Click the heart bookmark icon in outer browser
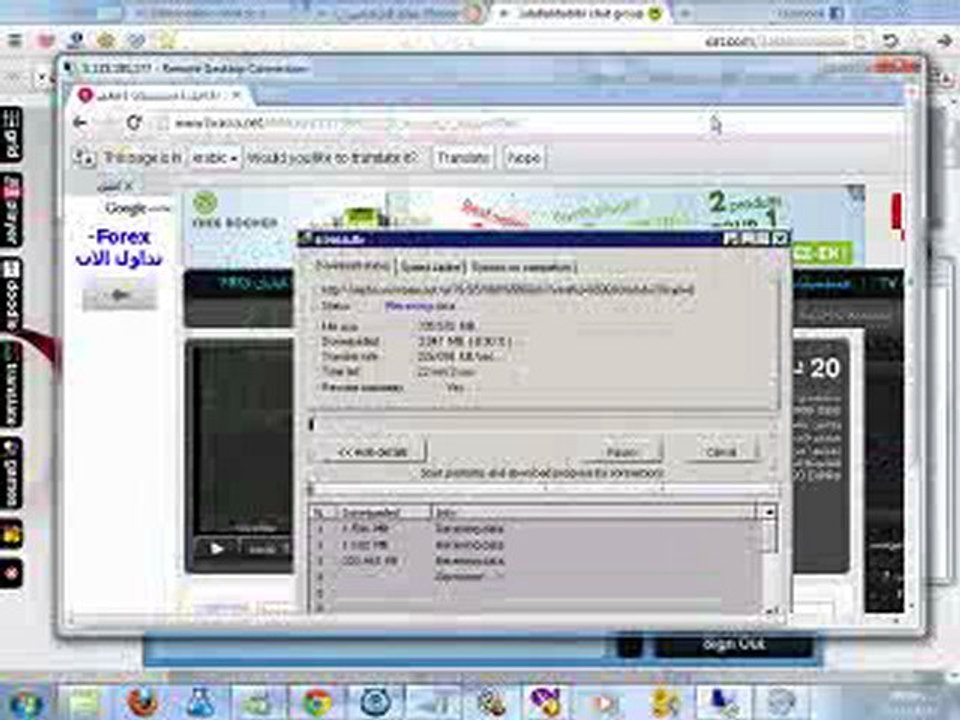Viewport: 960px width, 720px height. tap(46, 40)
